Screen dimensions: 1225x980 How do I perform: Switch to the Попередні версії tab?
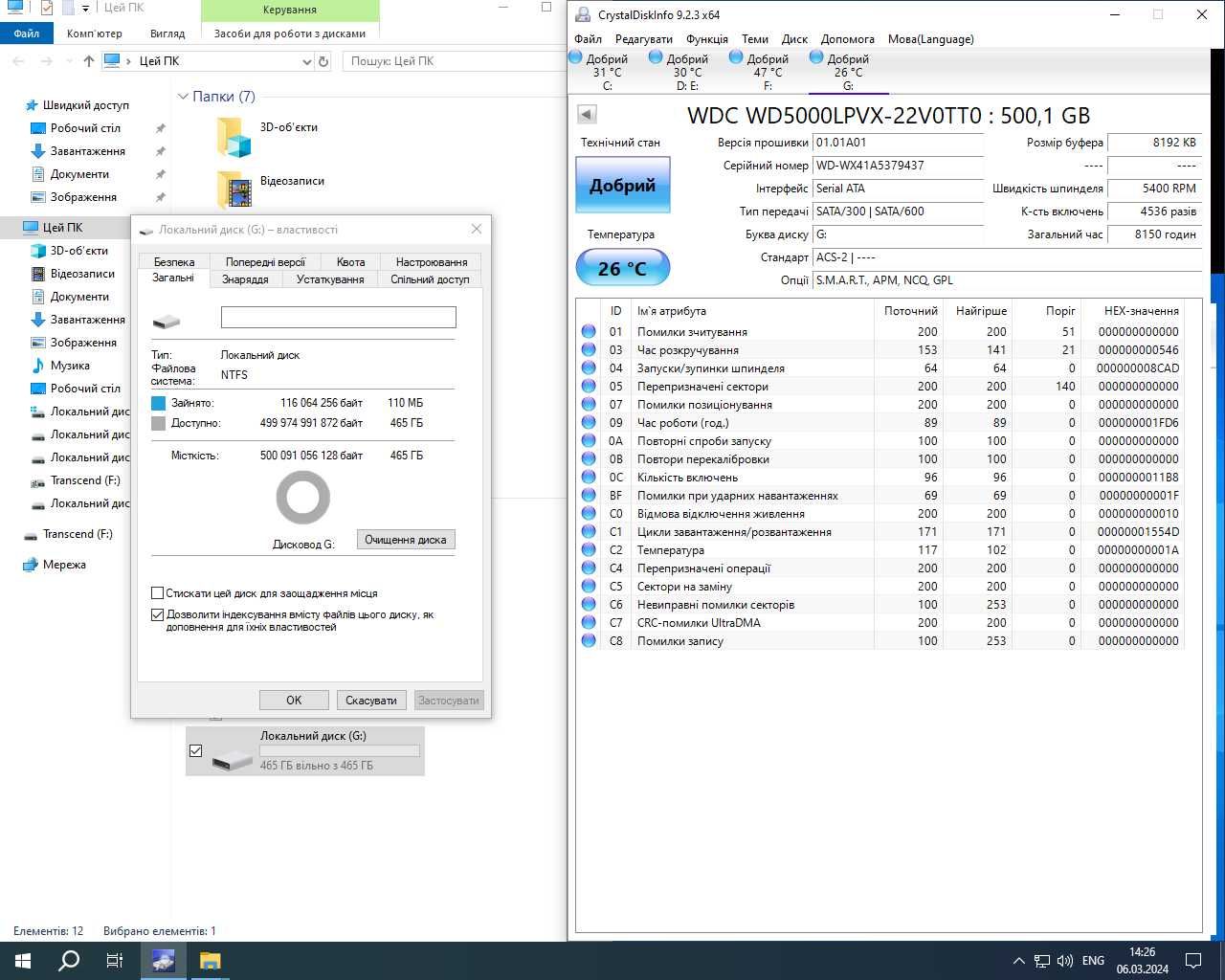[x=265, y=261]
